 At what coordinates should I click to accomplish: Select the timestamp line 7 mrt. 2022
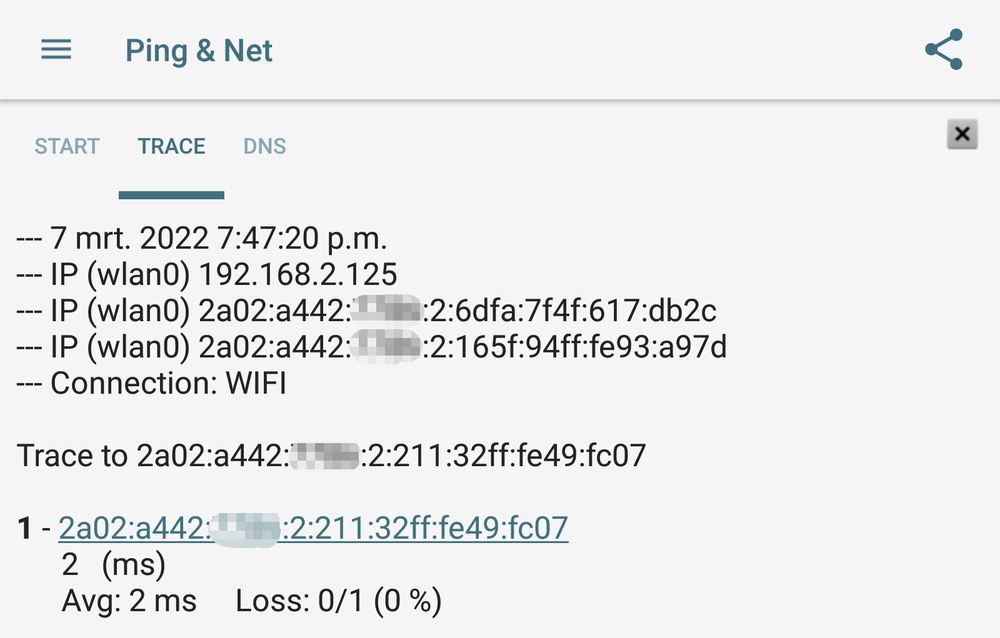[202, 239]
